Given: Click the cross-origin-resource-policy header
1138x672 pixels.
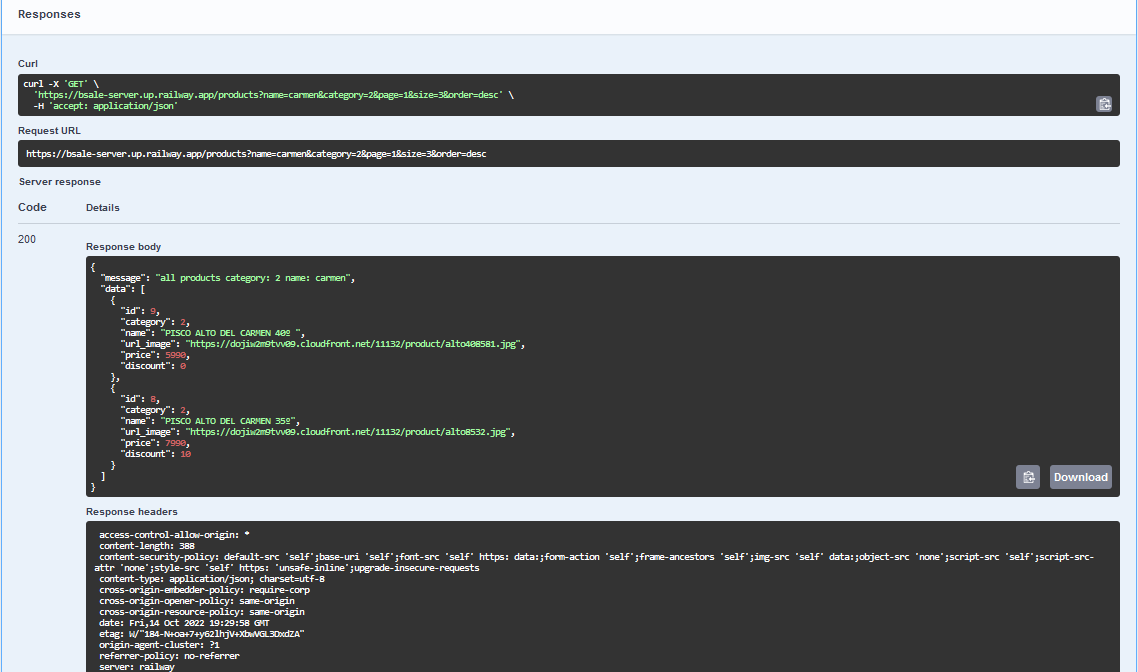Looking at the screenshot, I should tap(202, 612).
